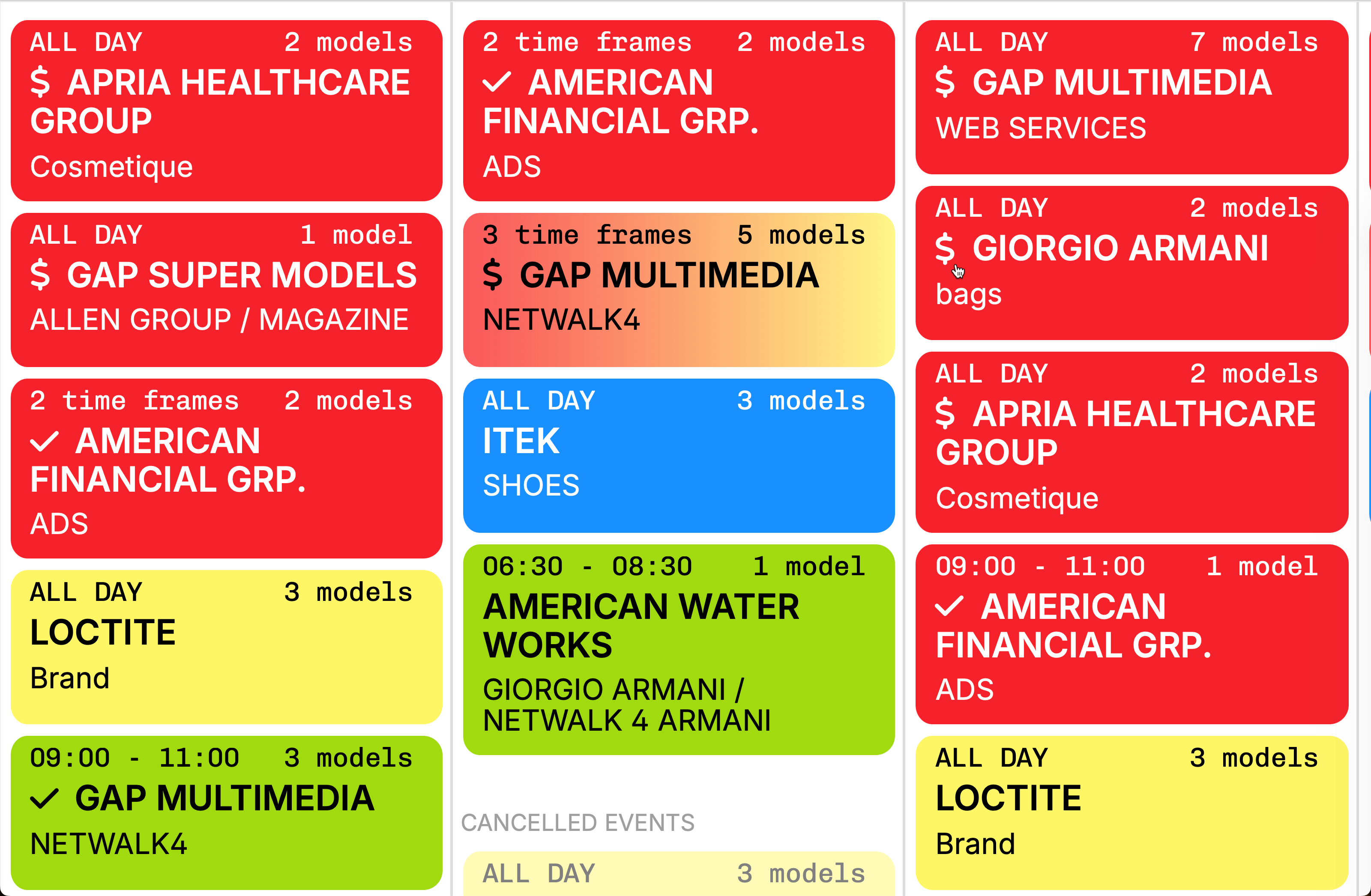Click the GIORGIO ARMANI / NETWALK 4 ARMANI description
This screenshot has width=1371, height=896.
click(626, 705)
